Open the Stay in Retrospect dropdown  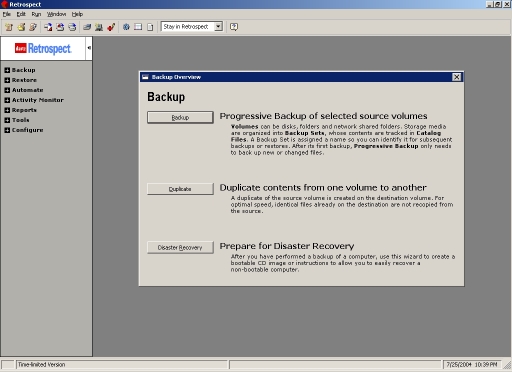(218, 27)
